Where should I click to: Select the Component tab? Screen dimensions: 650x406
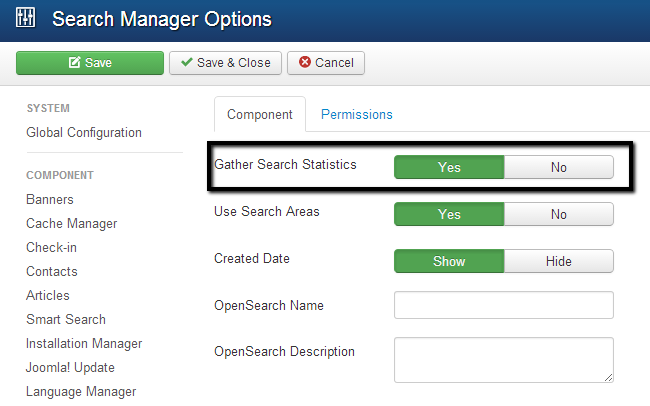click(x=259, y=115)
